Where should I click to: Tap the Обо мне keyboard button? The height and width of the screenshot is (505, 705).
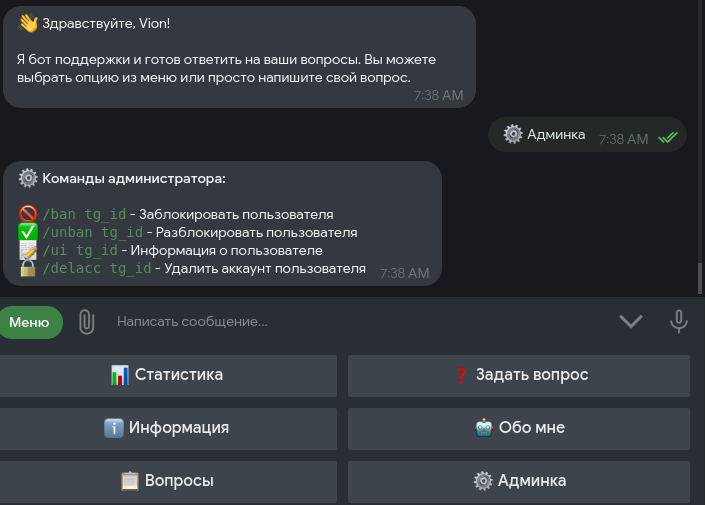pyautogui.click(x=519, y=429)
